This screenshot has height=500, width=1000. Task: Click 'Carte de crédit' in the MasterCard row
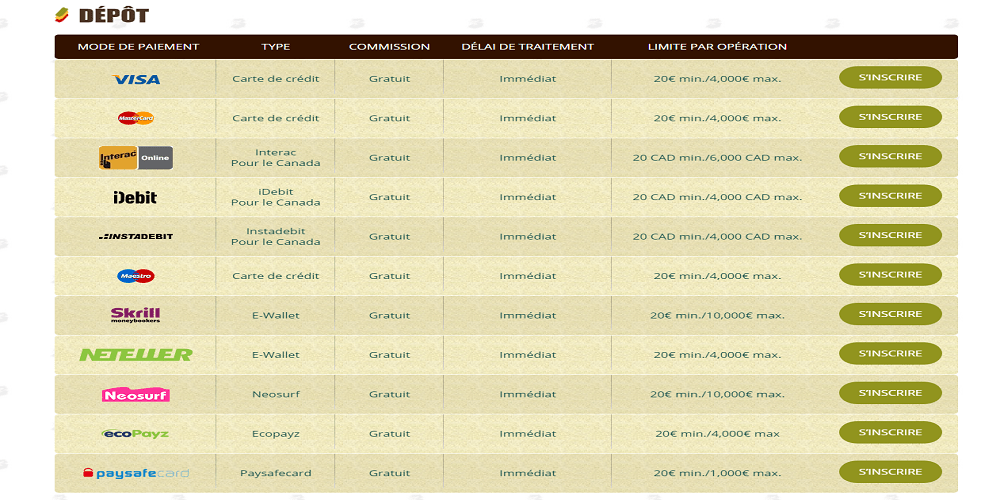276,118
